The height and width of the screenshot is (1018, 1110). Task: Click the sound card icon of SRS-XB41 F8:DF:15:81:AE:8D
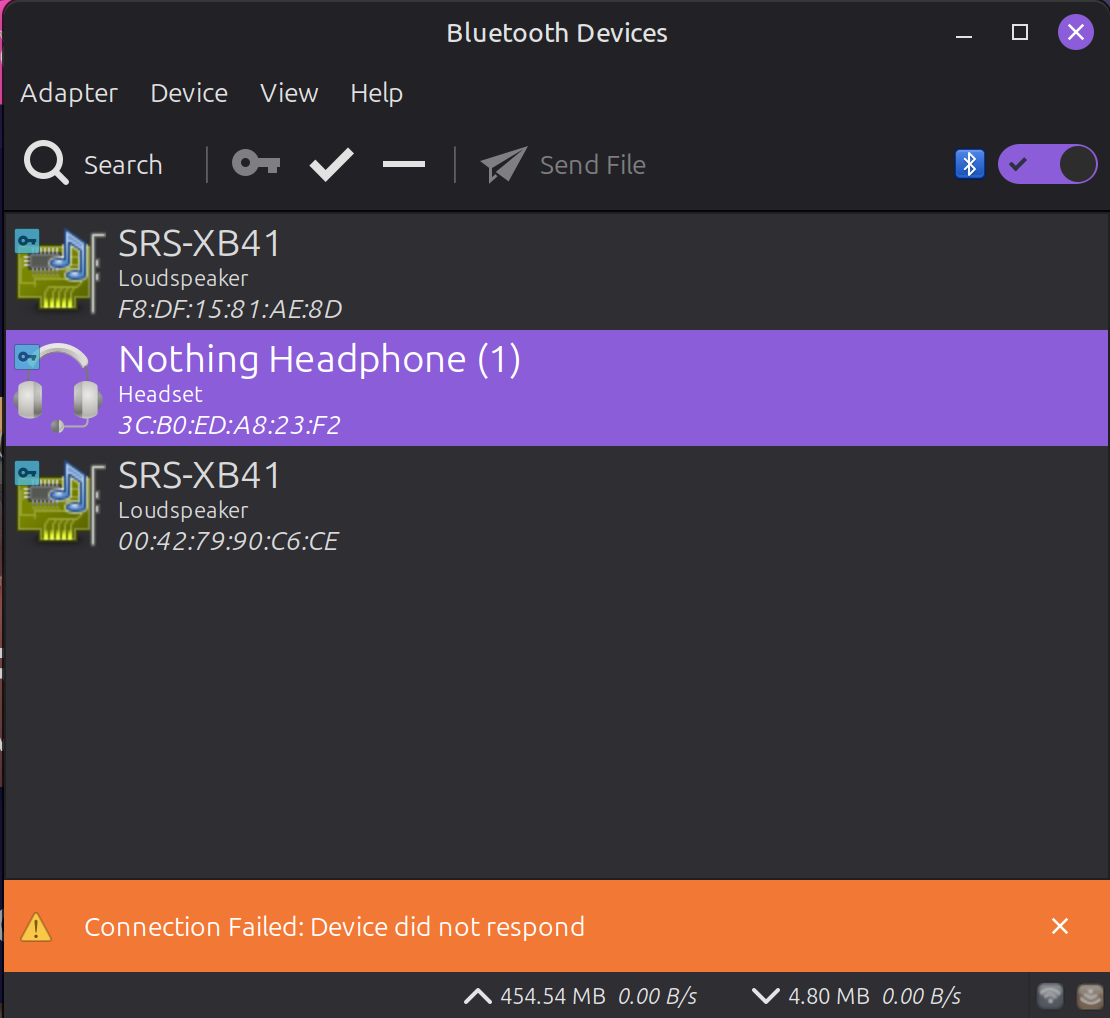point(60,273)
